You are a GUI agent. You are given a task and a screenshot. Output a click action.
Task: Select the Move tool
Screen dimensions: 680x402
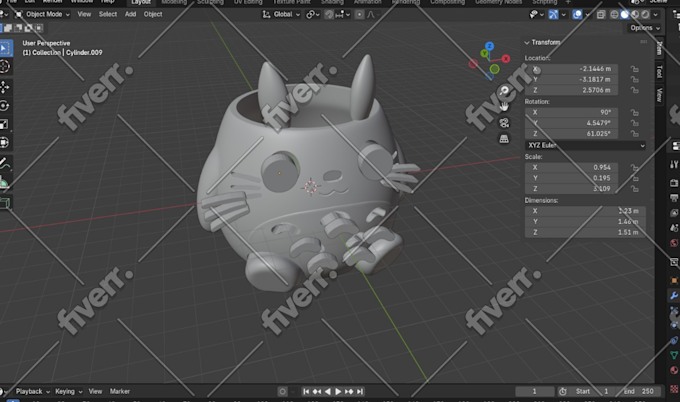tap(4, 87)
